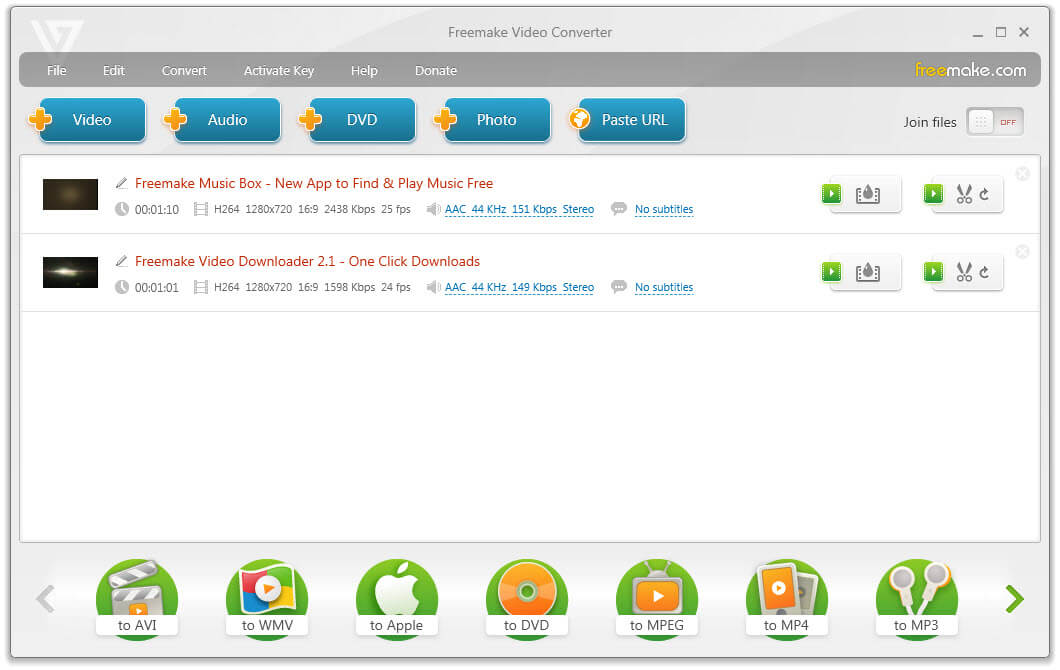
Task: Remove Freemake Music Box from the list
Action: click(x=1023, y=174)
